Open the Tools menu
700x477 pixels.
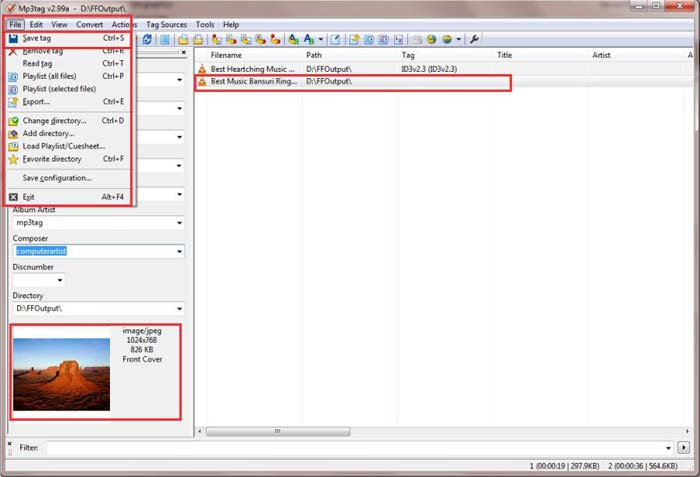(205, 25)
